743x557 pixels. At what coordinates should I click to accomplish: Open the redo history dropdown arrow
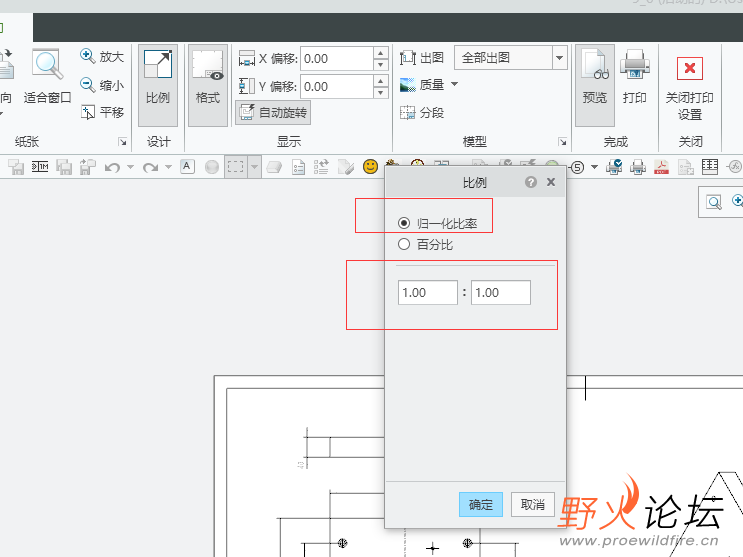tap(168, 167)
